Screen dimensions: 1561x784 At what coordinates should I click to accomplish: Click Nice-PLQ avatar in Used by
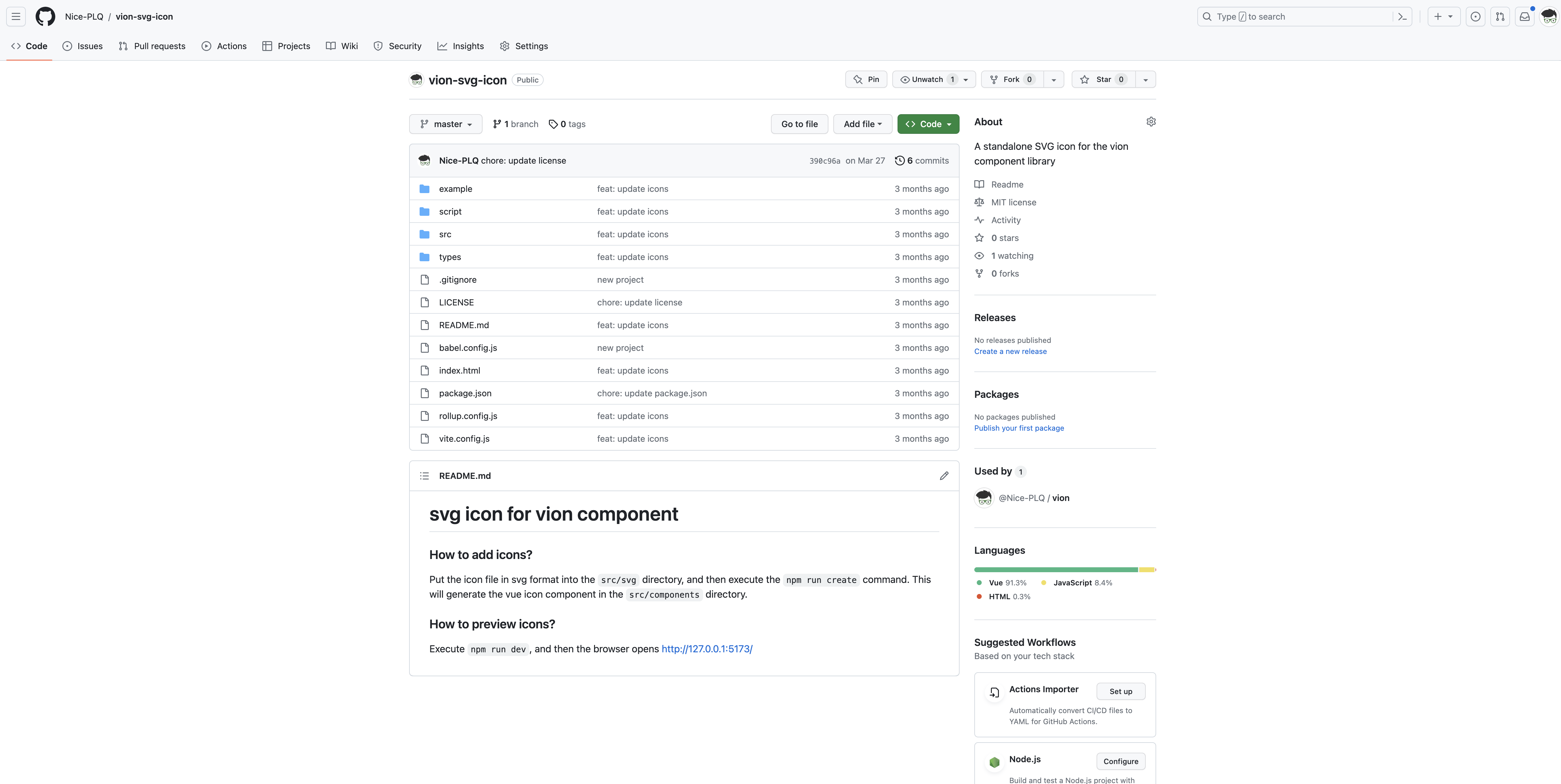[x=984, y=498]
